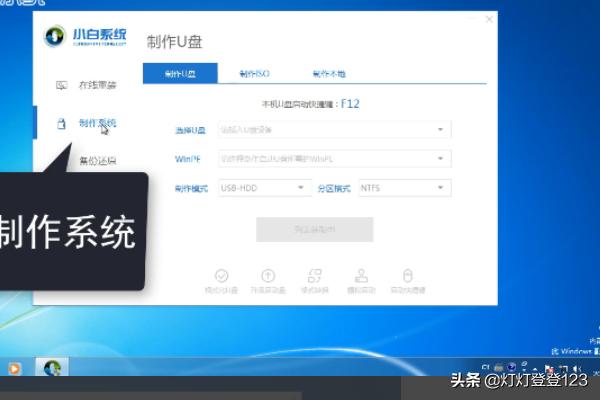
Task: Switch to the 制作ISO tab
Action: tap(254, 73)
